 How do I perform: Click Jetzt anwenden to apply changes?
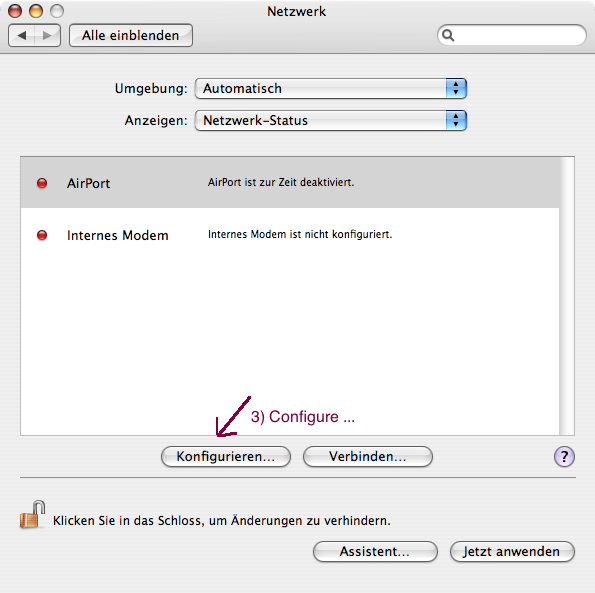point(512,552)
